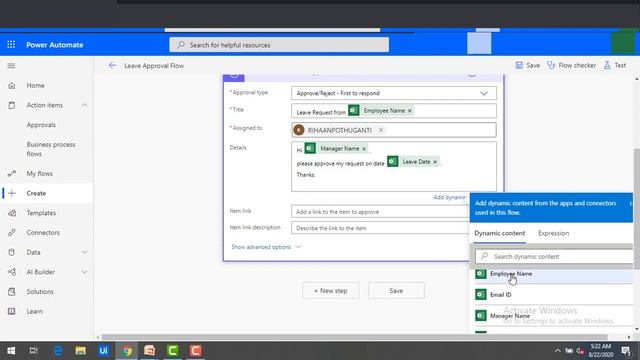This screenshot has width=640, height=360.
Task: Open the app launcher waffle icon
Action: 11,44
